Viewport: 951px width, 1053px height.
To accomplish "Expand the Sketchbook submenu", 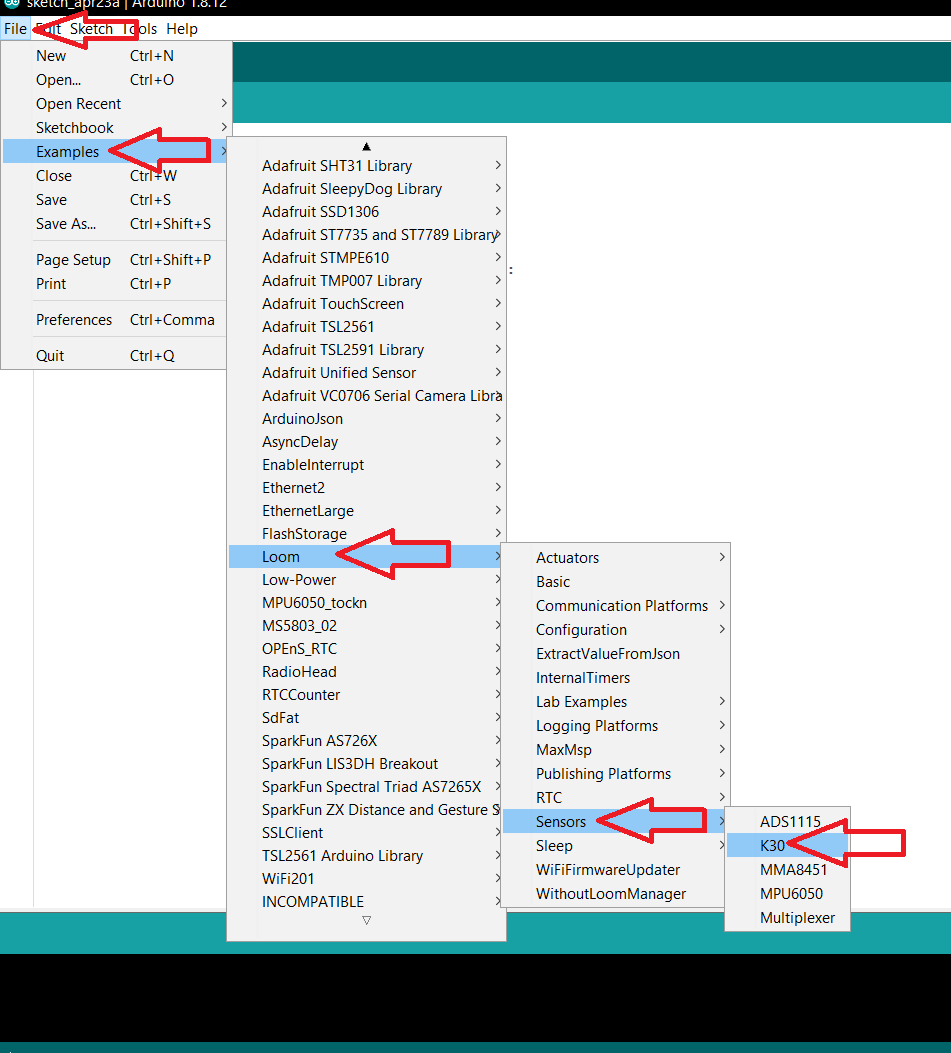I will coord(116,128).
